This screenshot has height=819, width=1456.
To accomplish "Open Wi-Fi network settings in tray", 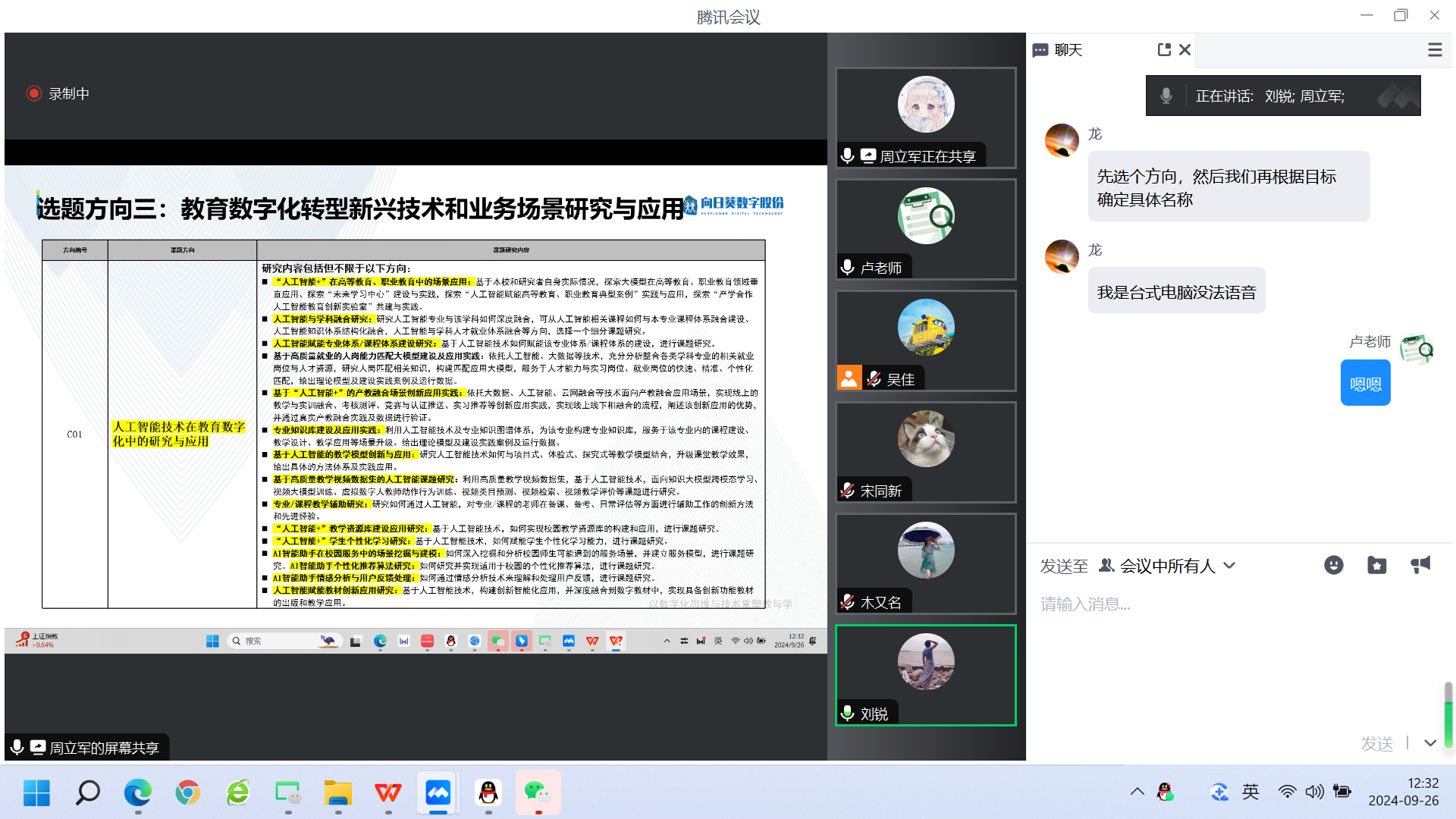I will click(x=1287, y=792).
